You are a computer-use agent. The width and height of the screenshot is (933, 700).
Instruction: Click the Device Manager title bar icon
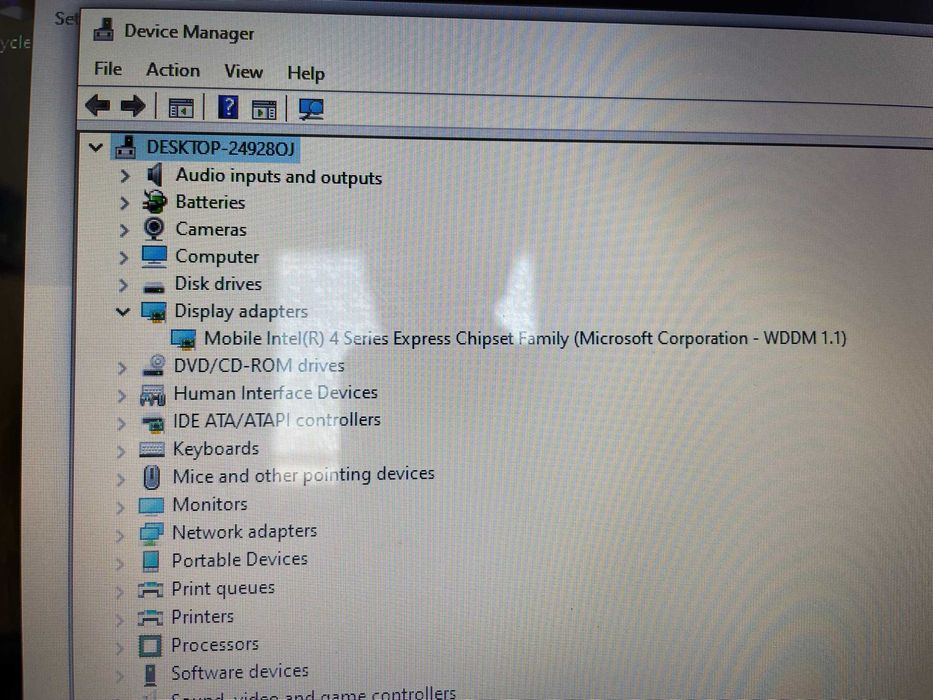tap(104, 30)
